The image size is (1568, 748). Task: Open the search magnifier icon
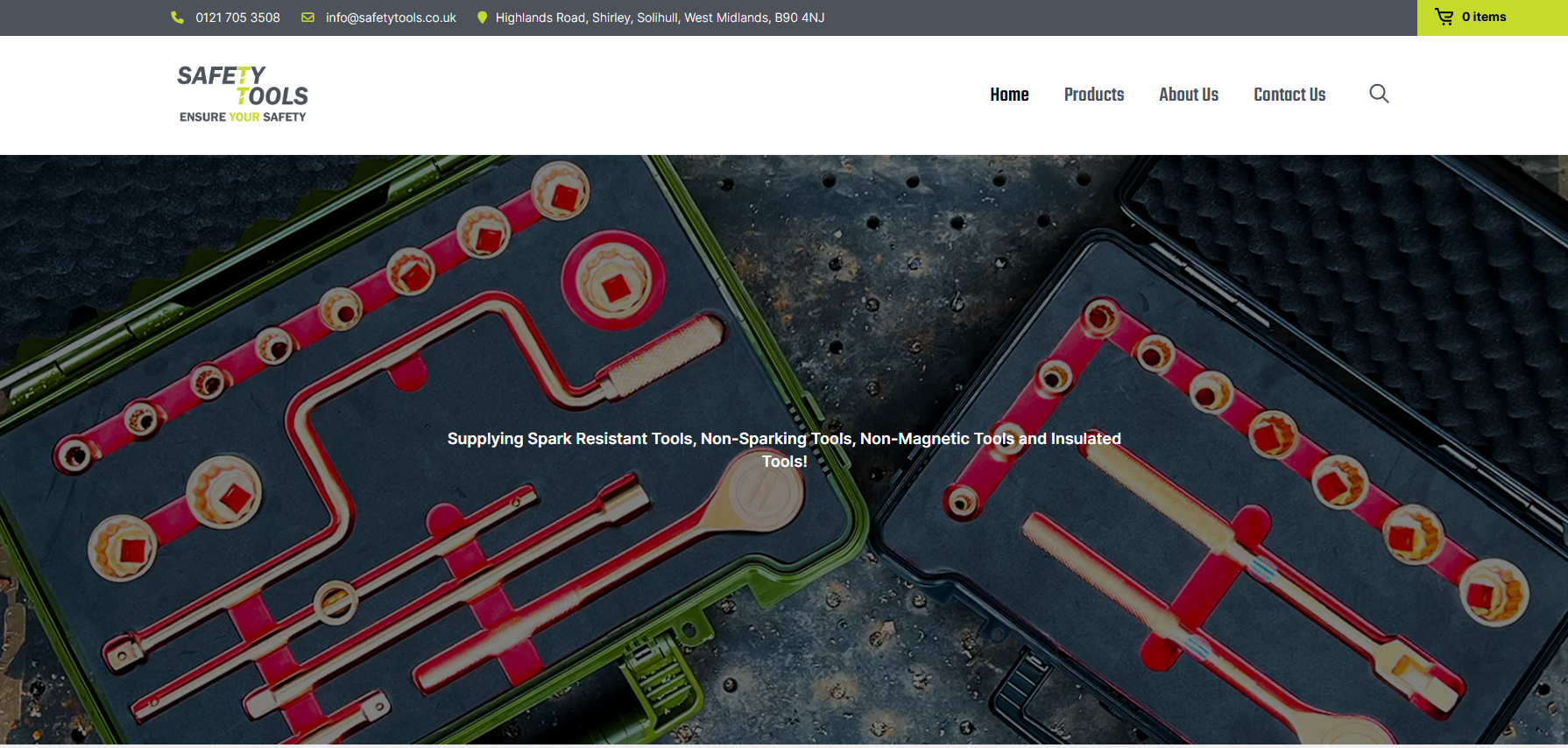pyautogui.click(x=1379, y=94)
